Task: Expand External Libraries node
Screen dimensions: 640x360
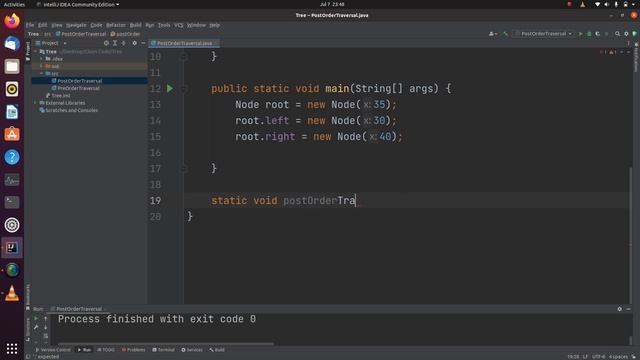Action: 36,103
